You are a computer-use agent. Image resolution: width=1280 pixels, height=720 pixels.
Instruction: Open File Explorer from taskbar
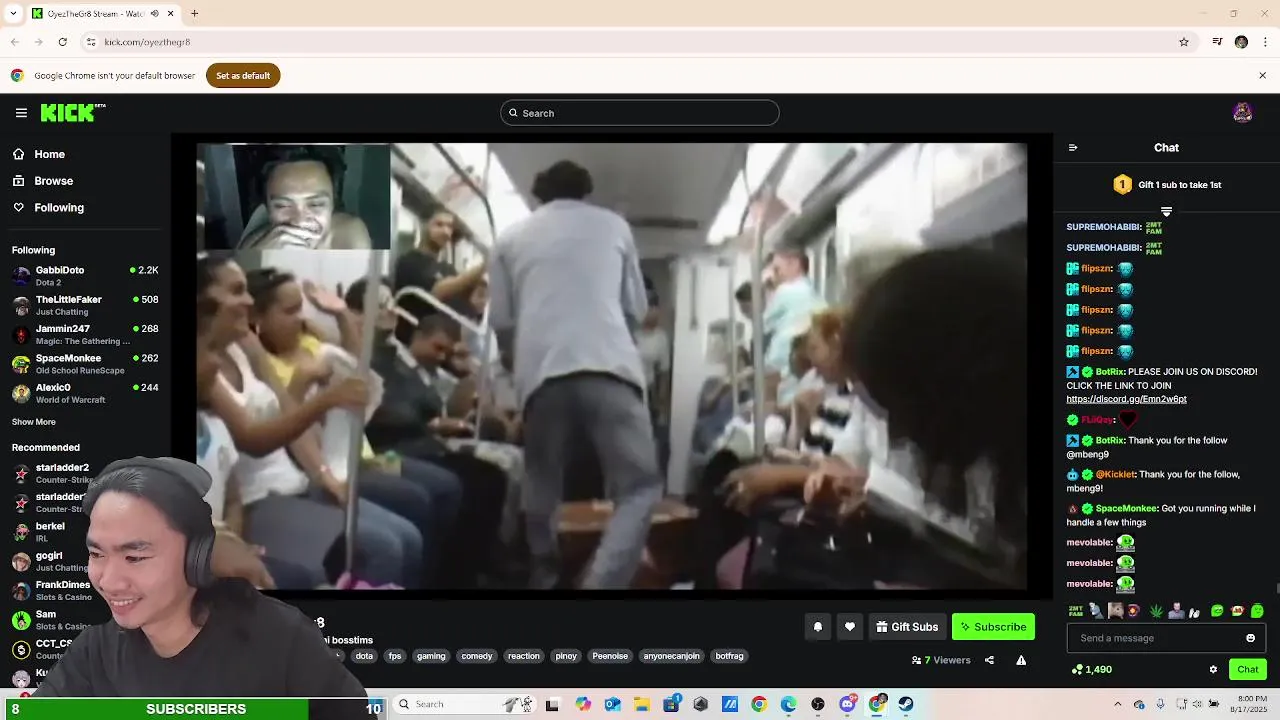[x=642, y=704]
